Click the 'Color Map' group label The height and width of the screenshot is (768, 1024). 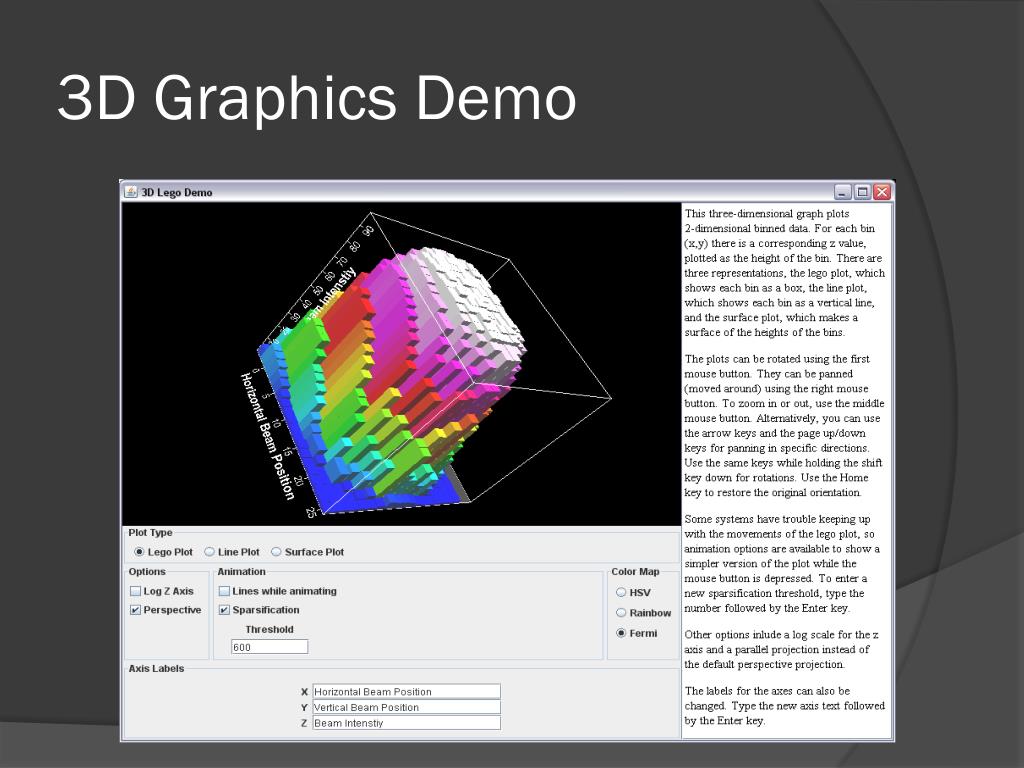[635, 571]
